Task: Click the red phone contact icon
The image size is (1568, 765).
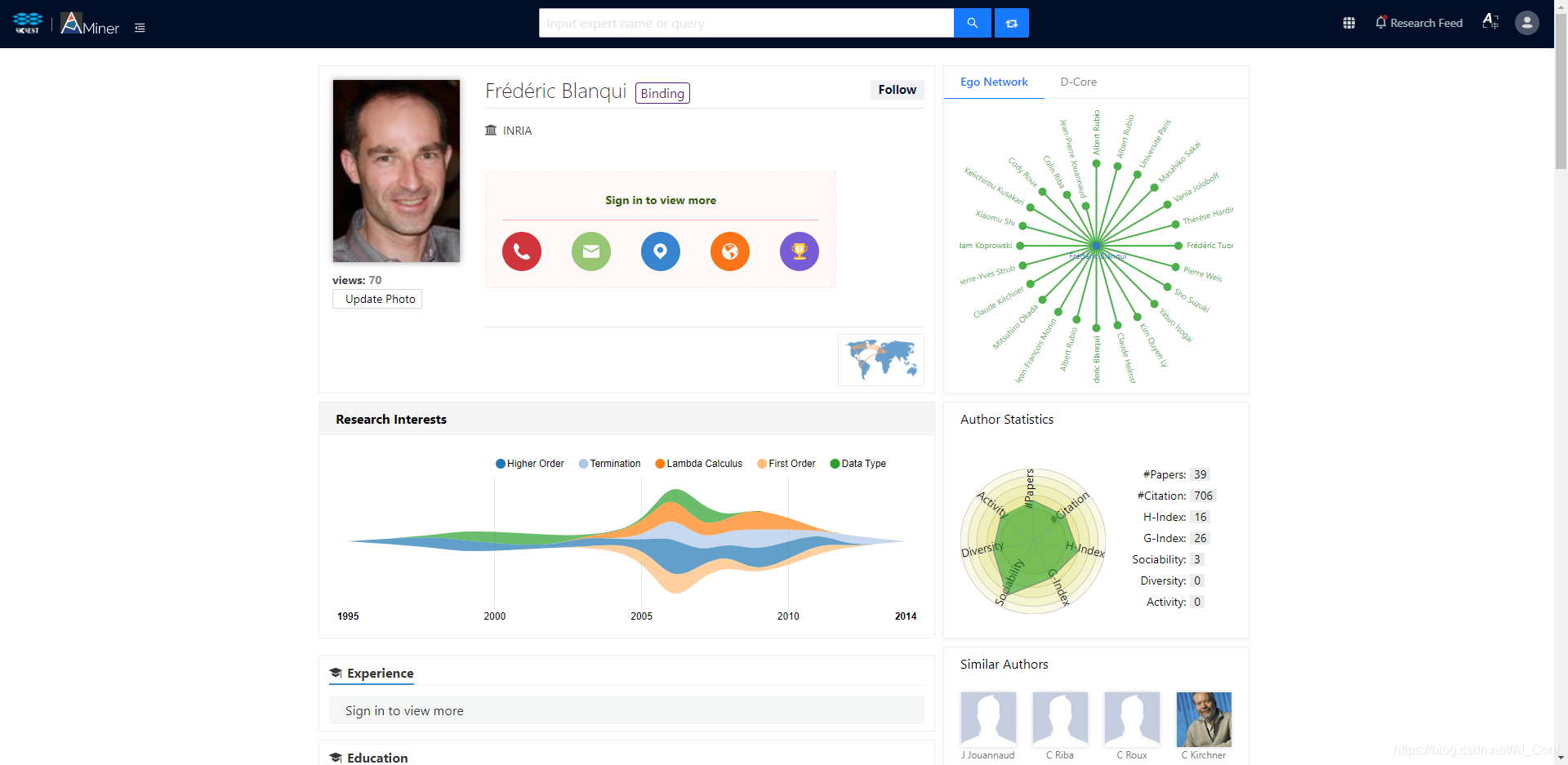Action: click(522, 251)
